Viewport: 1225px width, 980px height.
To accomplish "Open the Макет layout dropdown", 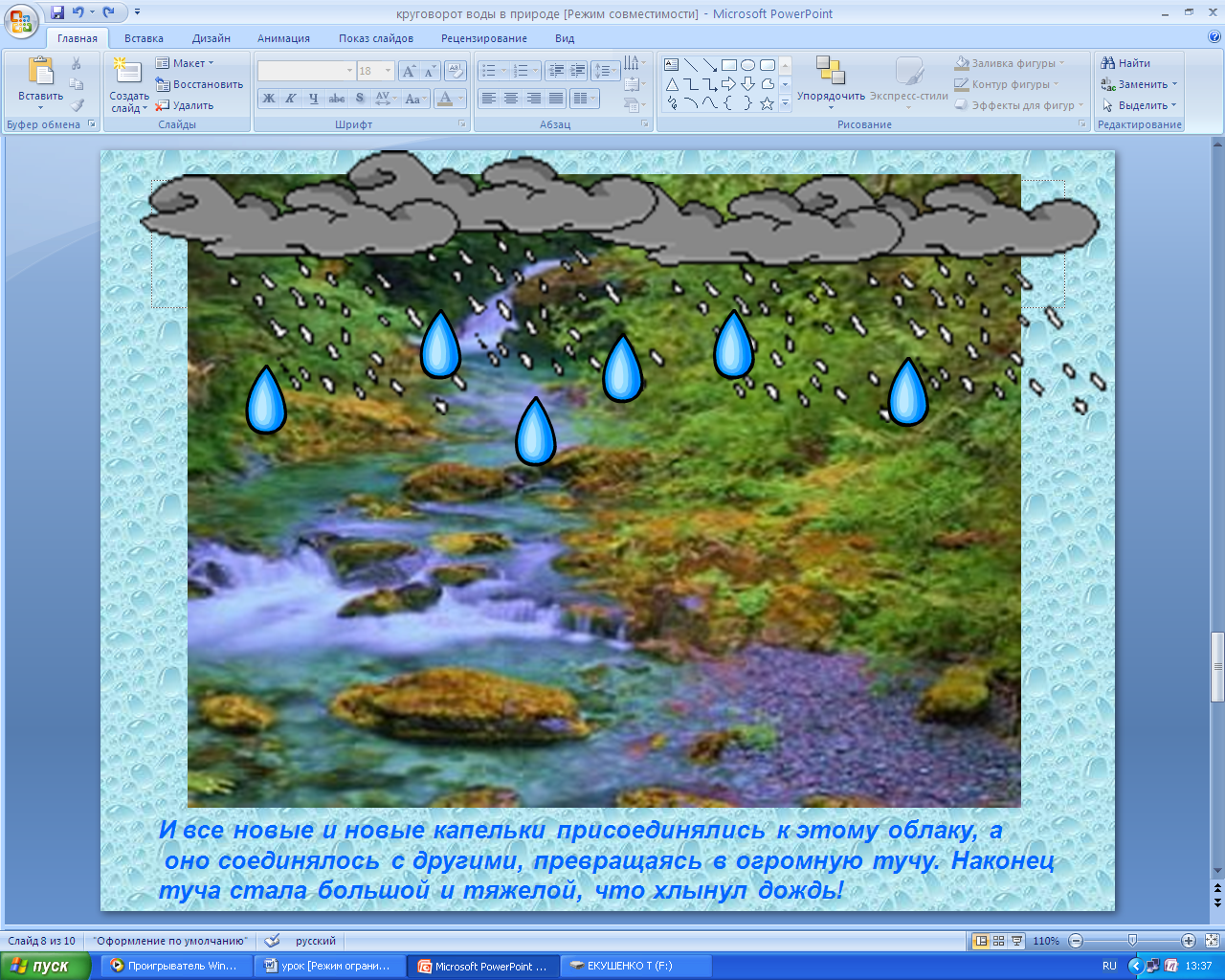I will (191, 63).
